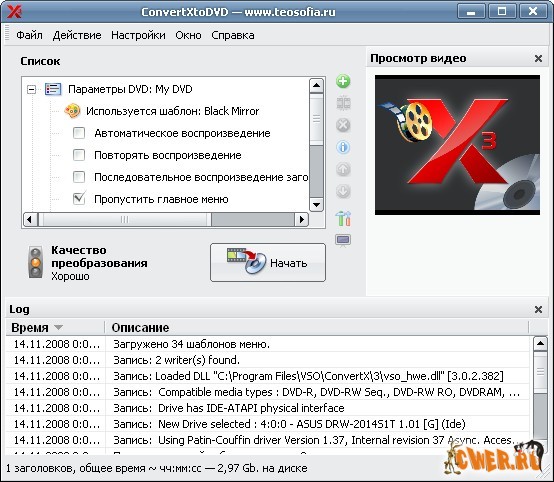Click the ConvertXtoDVD red X title icon

(x=14, y=12)
